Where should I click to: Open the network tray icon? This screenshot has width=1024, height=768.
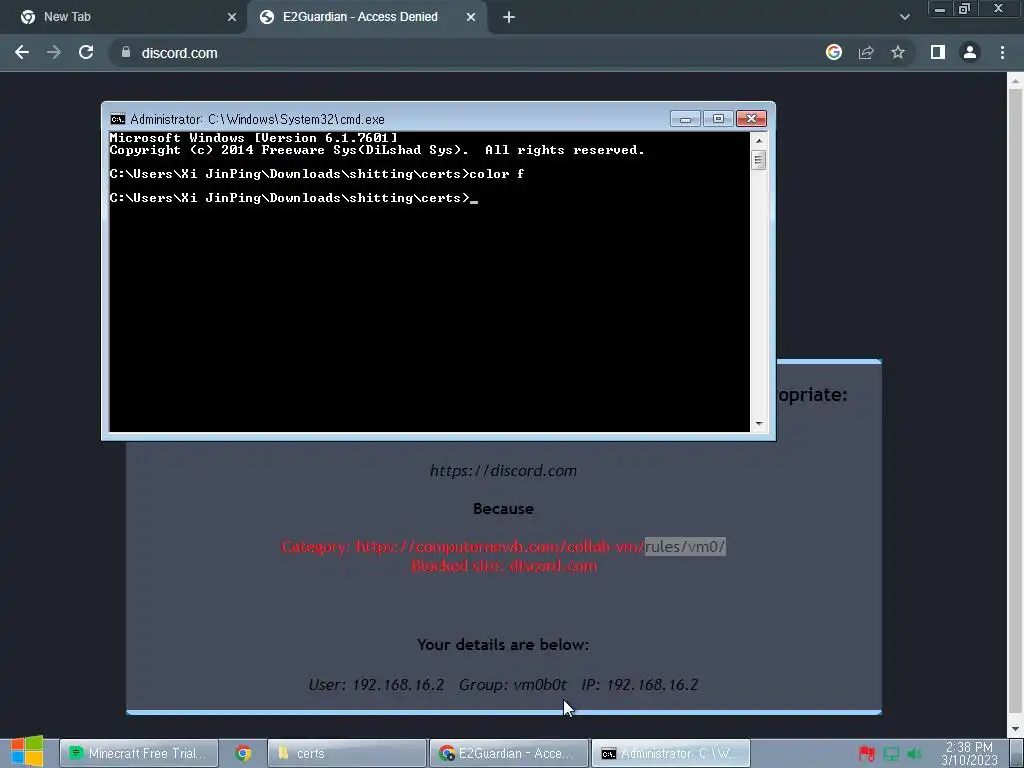[x=891, y=754]
